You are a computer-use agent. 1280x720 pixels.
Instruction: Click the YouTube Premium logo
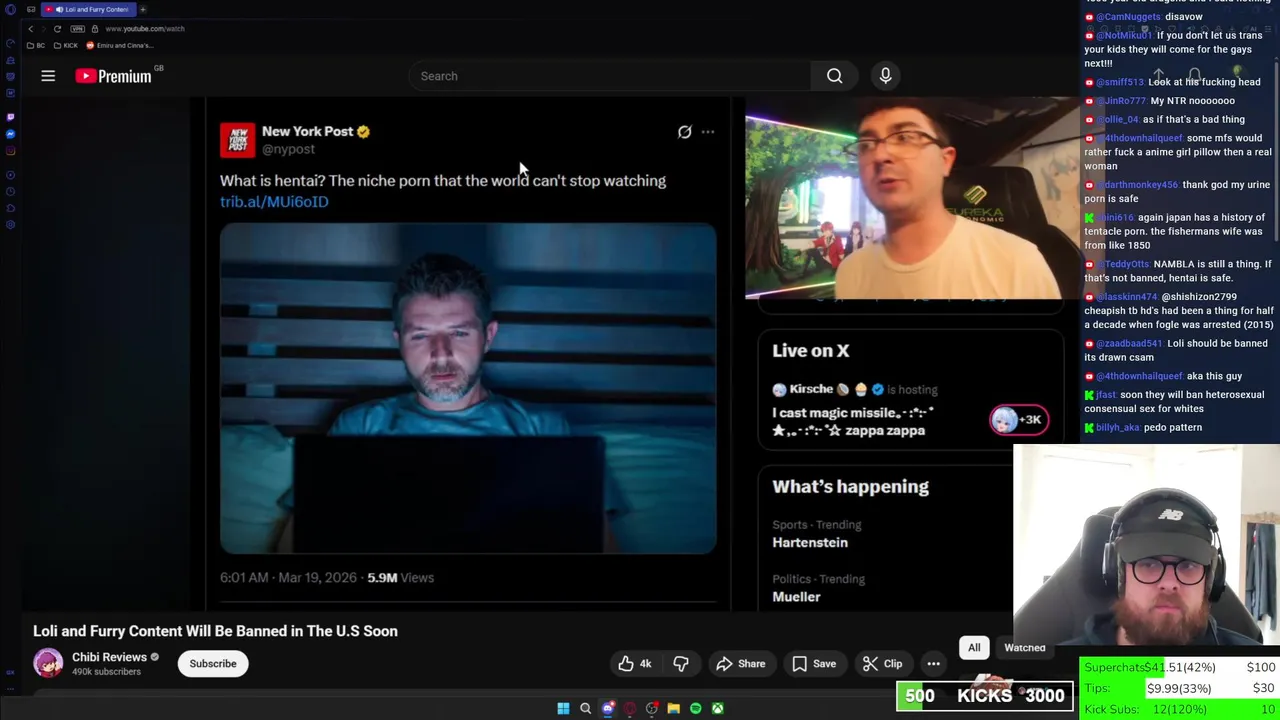tap(113, 76)
